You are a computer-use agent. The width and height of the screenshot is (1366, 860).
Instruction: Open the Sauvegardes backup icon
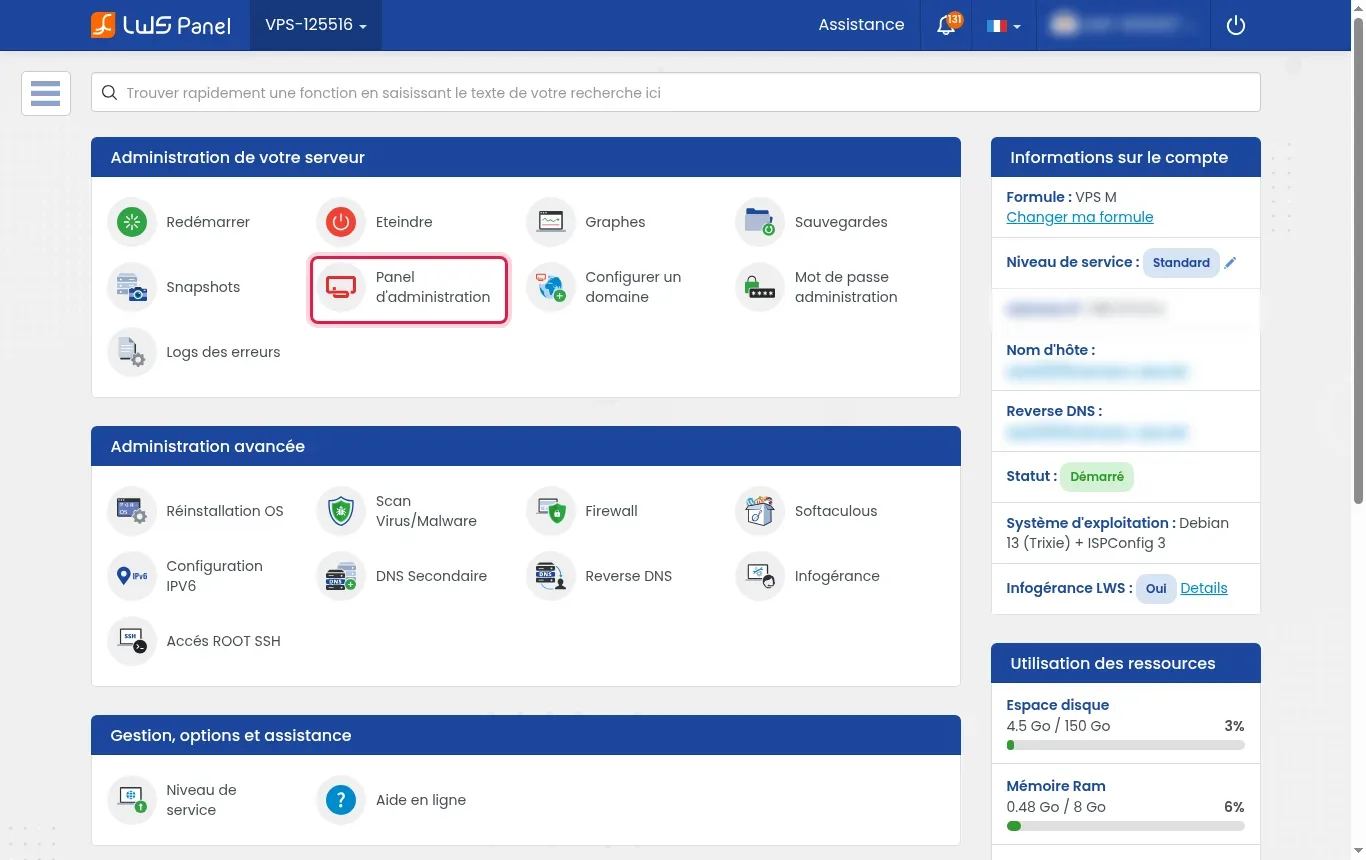760,222
